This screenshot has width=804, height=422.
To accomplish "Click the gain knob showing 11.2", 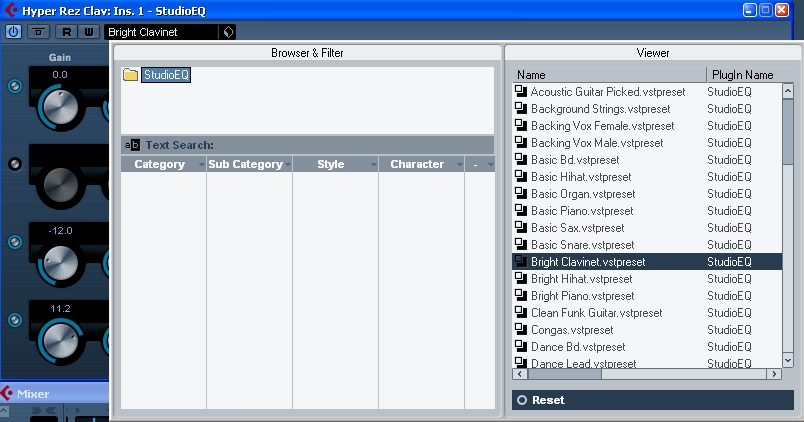I will click(x=61, y=341).
